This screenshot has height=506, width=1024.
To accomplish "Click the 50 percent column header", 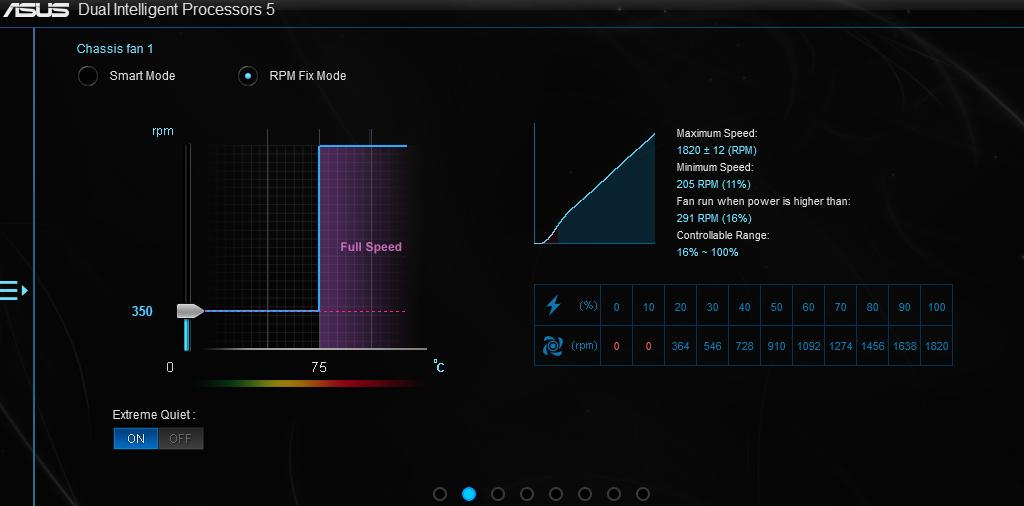I will [776, 307].
